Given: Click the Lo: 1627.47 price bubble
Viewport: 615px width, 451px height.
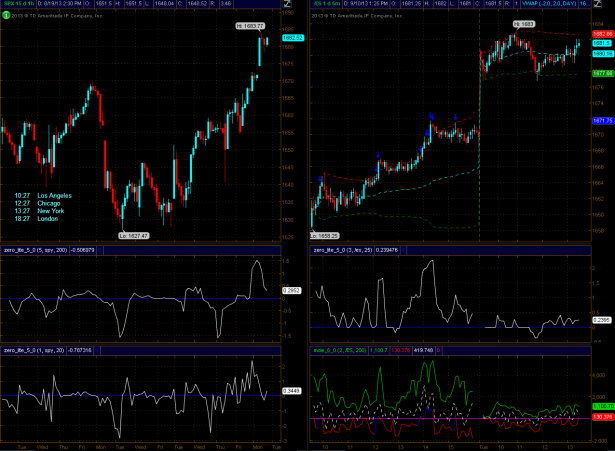Looking at the screenshot, I should [132, 235].
